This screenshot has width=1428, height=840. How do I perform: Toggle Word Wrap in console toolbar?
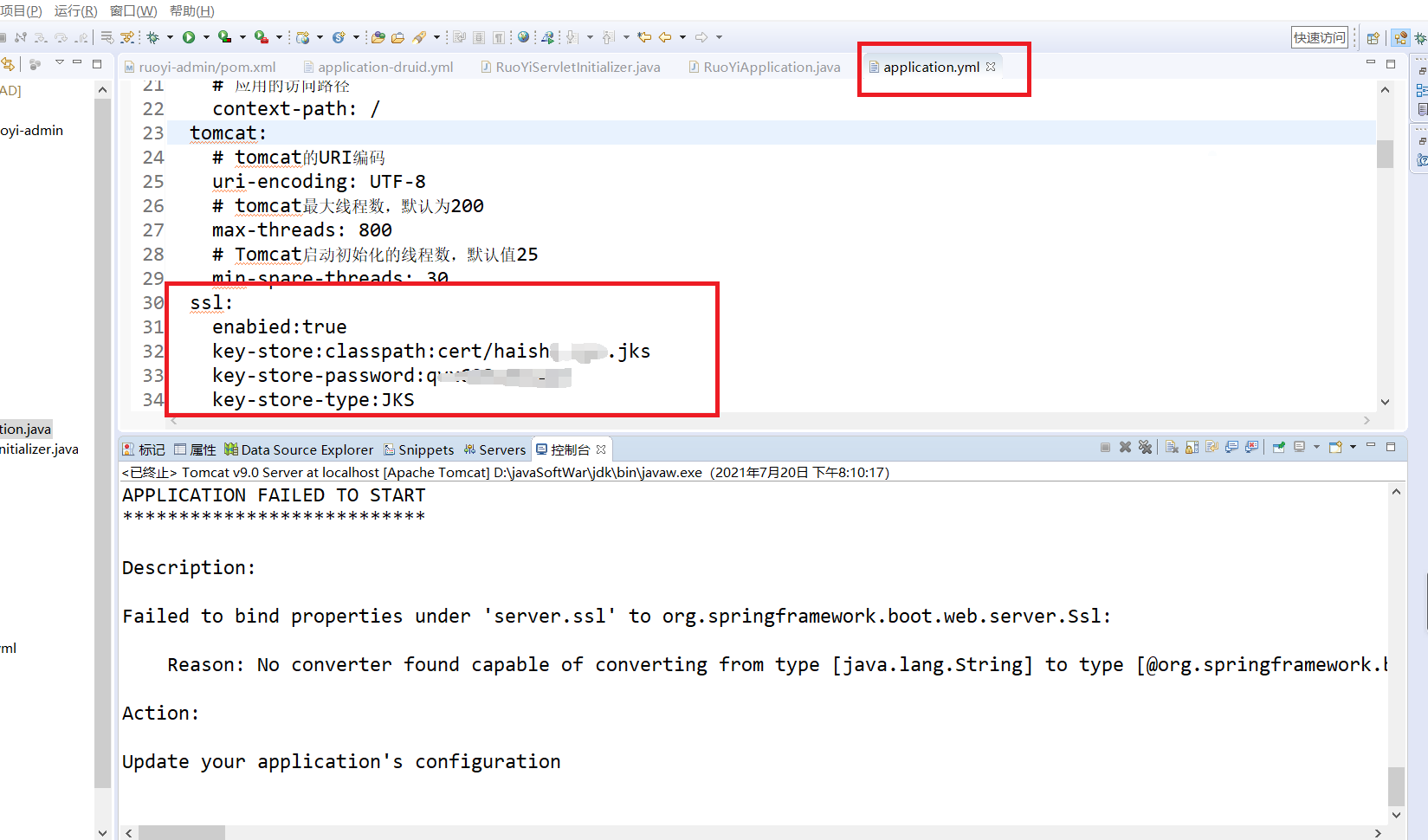(1212, 447)
